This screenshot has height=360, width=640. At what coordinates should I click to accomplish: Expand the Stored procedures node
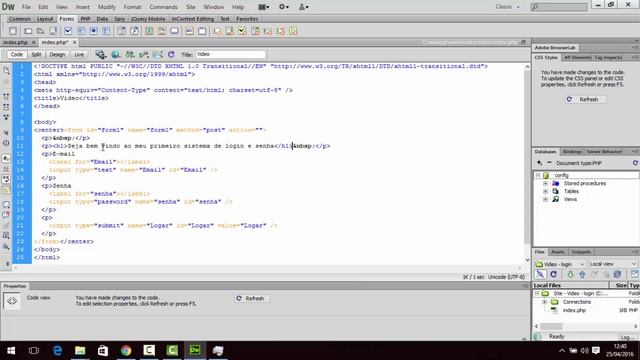[x=546, y=183]
